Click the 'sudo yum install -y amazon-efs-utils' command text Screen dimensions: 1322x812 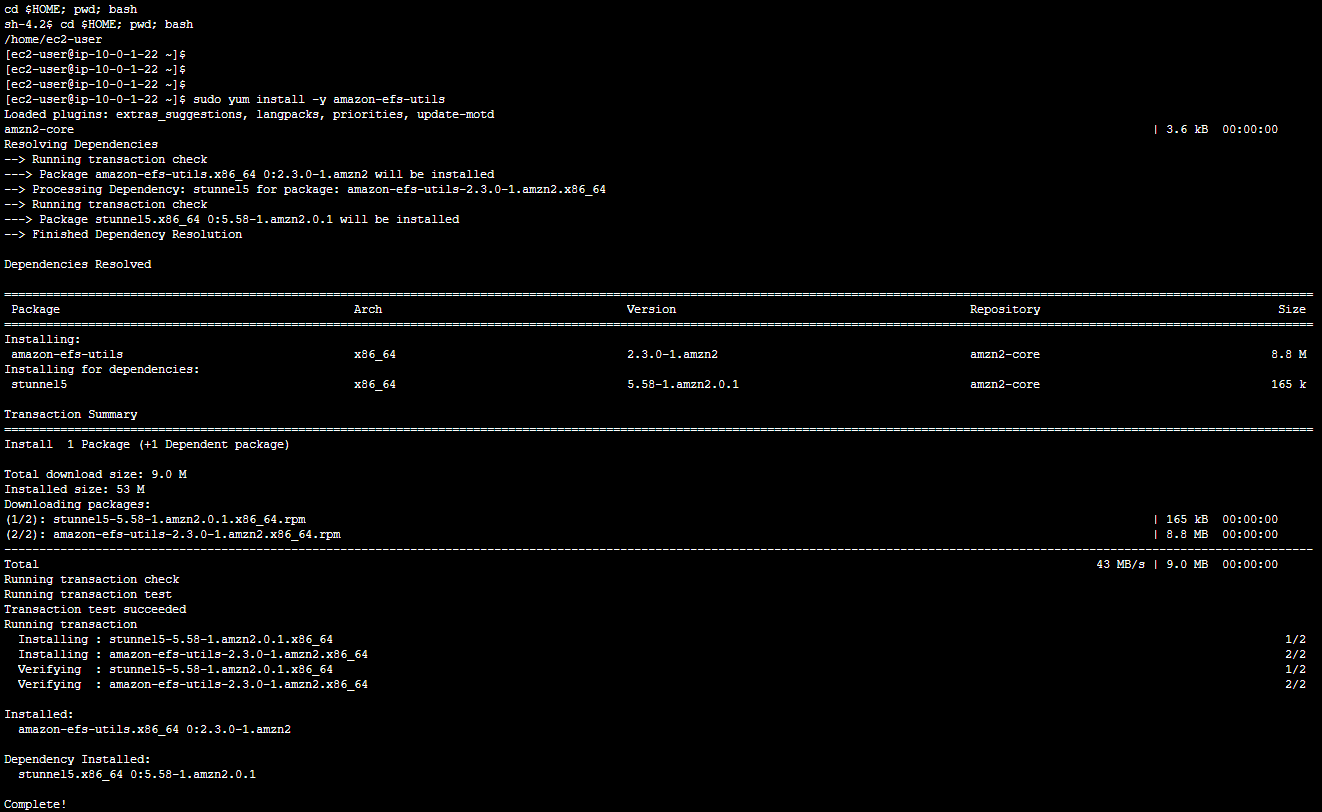point(319,99)
